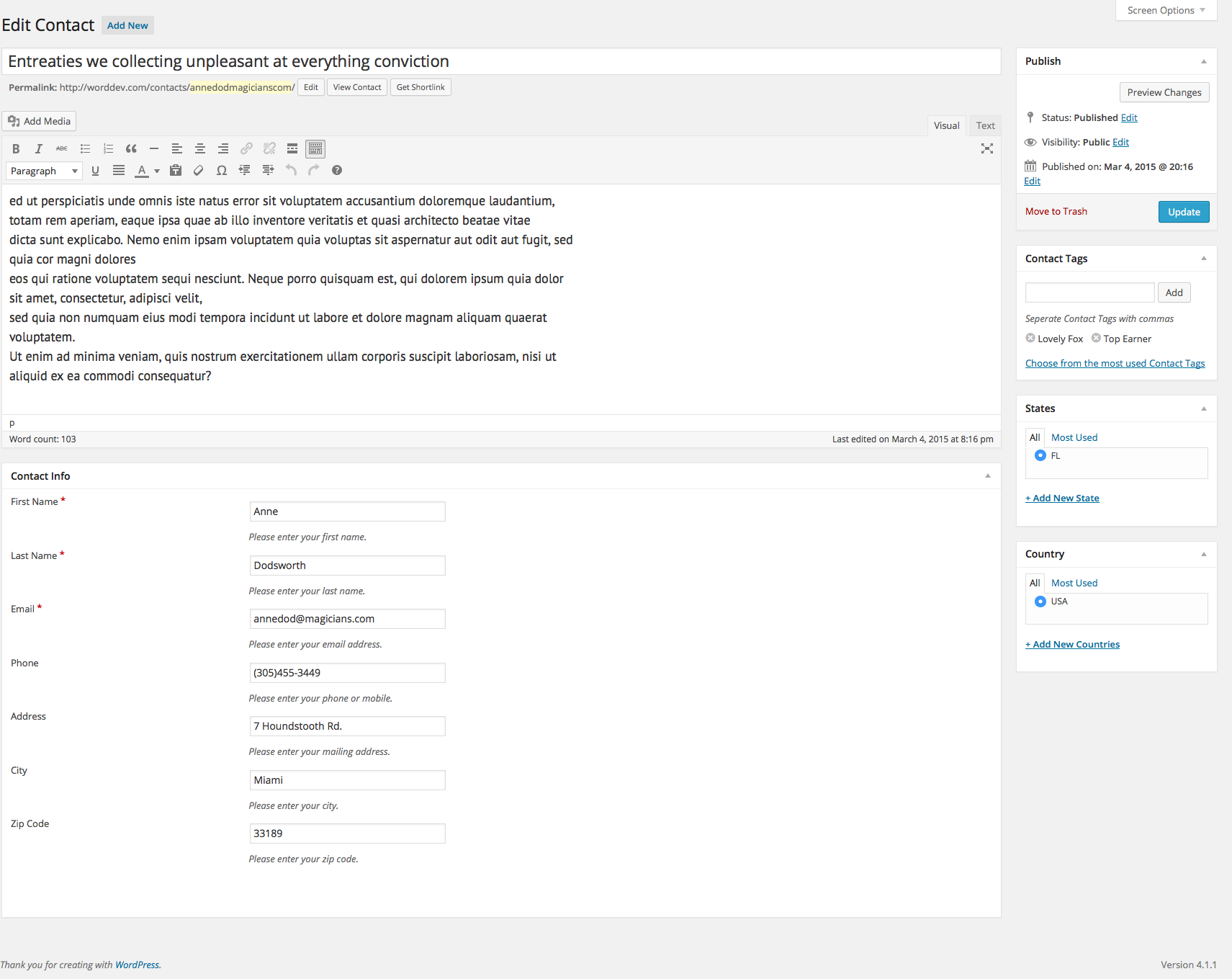This screenshot has width=1232, height=979.
Task: Apply strikethrough formatting
Action: pos(62,148)
